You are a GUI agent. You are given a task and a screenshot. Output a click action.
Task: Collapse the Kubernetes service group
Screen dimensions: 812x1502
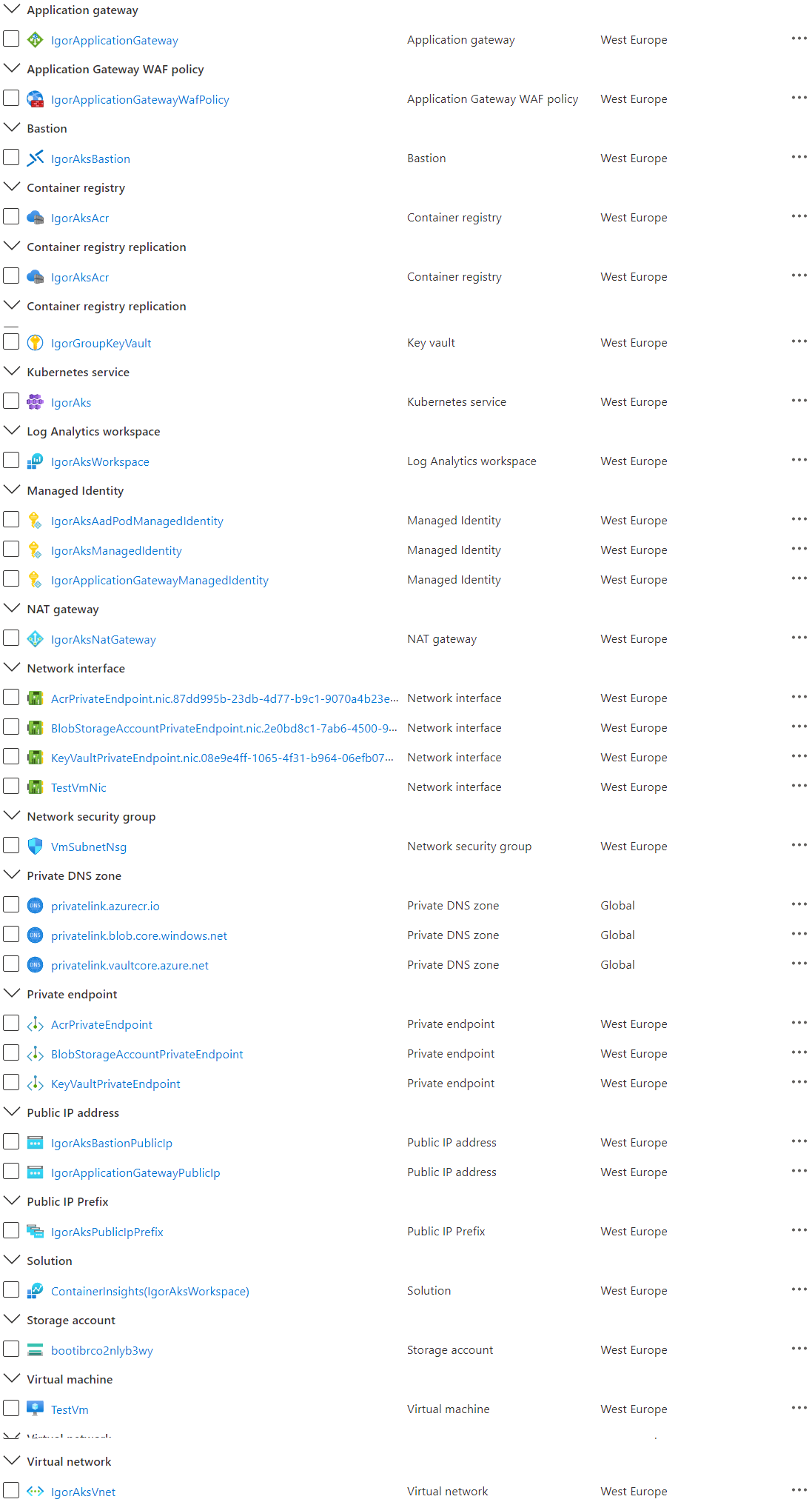tap(12, 371)
